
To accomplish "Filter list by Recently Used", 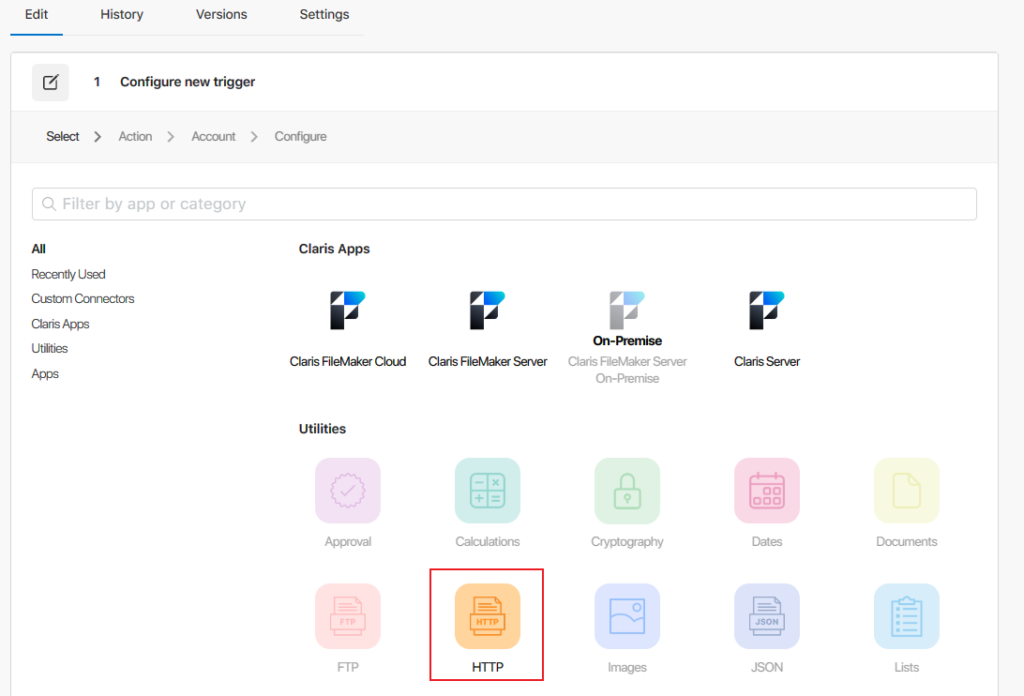I will [x=68, y=274].
